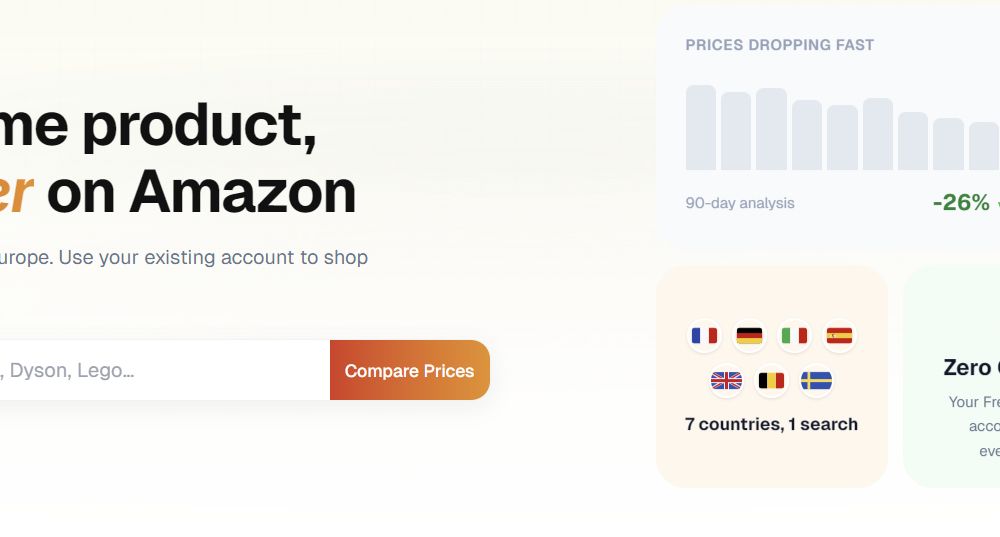Screen dimensions: 1000x537
Task: Focus the product search input field
Action: (160, 371)
